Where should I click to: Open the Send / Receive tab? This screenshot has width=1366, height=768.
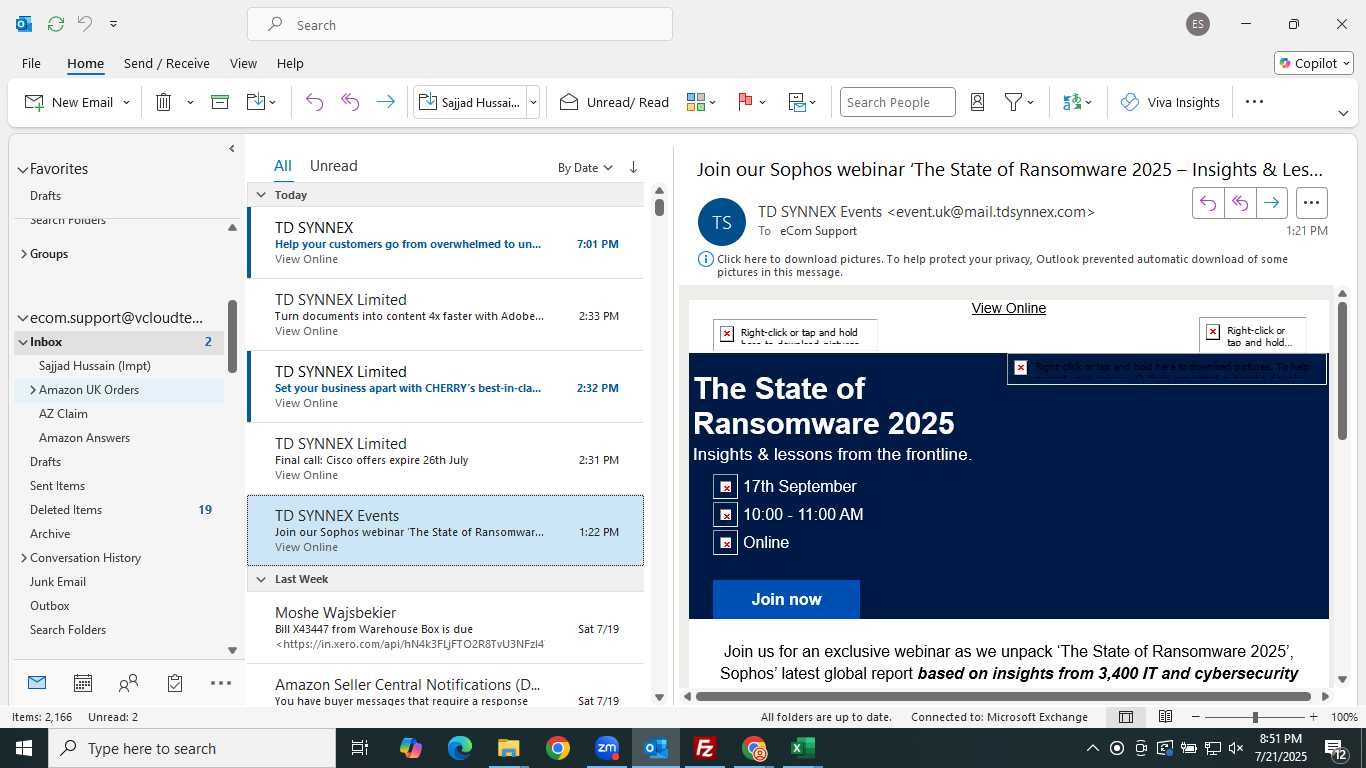tap(167, 63)
